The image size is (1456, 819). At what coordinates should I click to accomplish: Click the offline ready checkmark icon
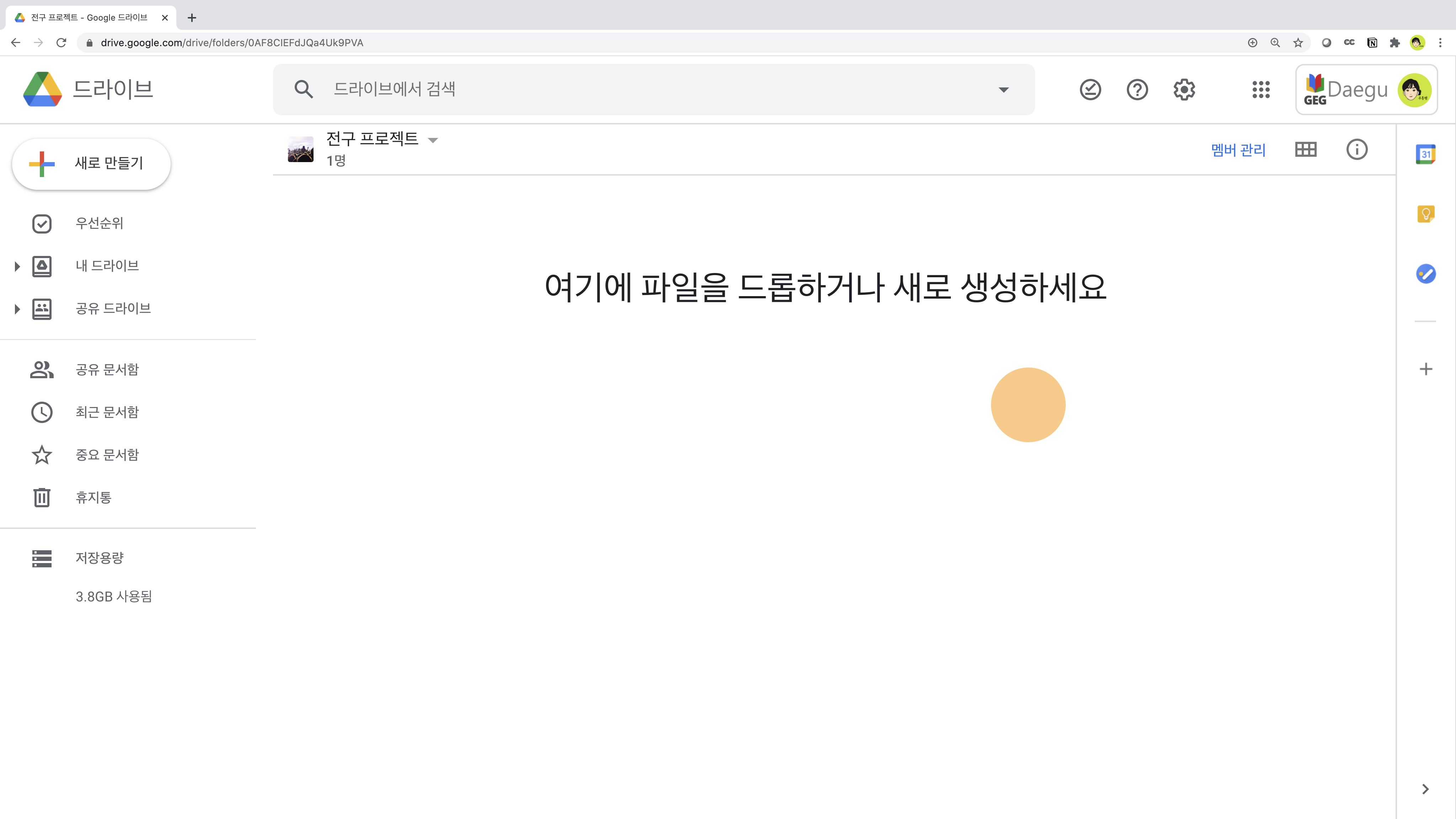1090,90
